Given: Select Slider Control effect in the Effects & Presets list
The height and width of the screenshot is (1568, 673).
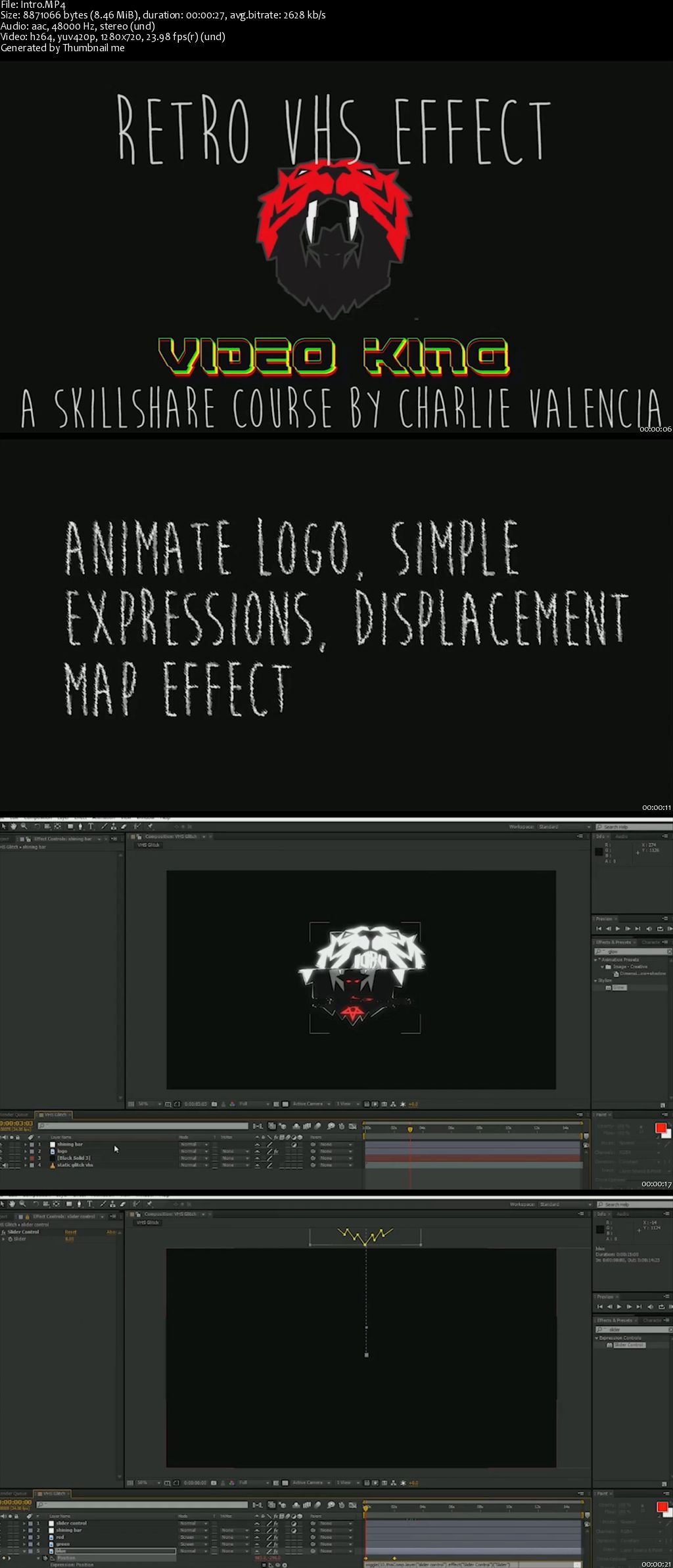Looking at the screenshot, I should tap(630, 1345).
